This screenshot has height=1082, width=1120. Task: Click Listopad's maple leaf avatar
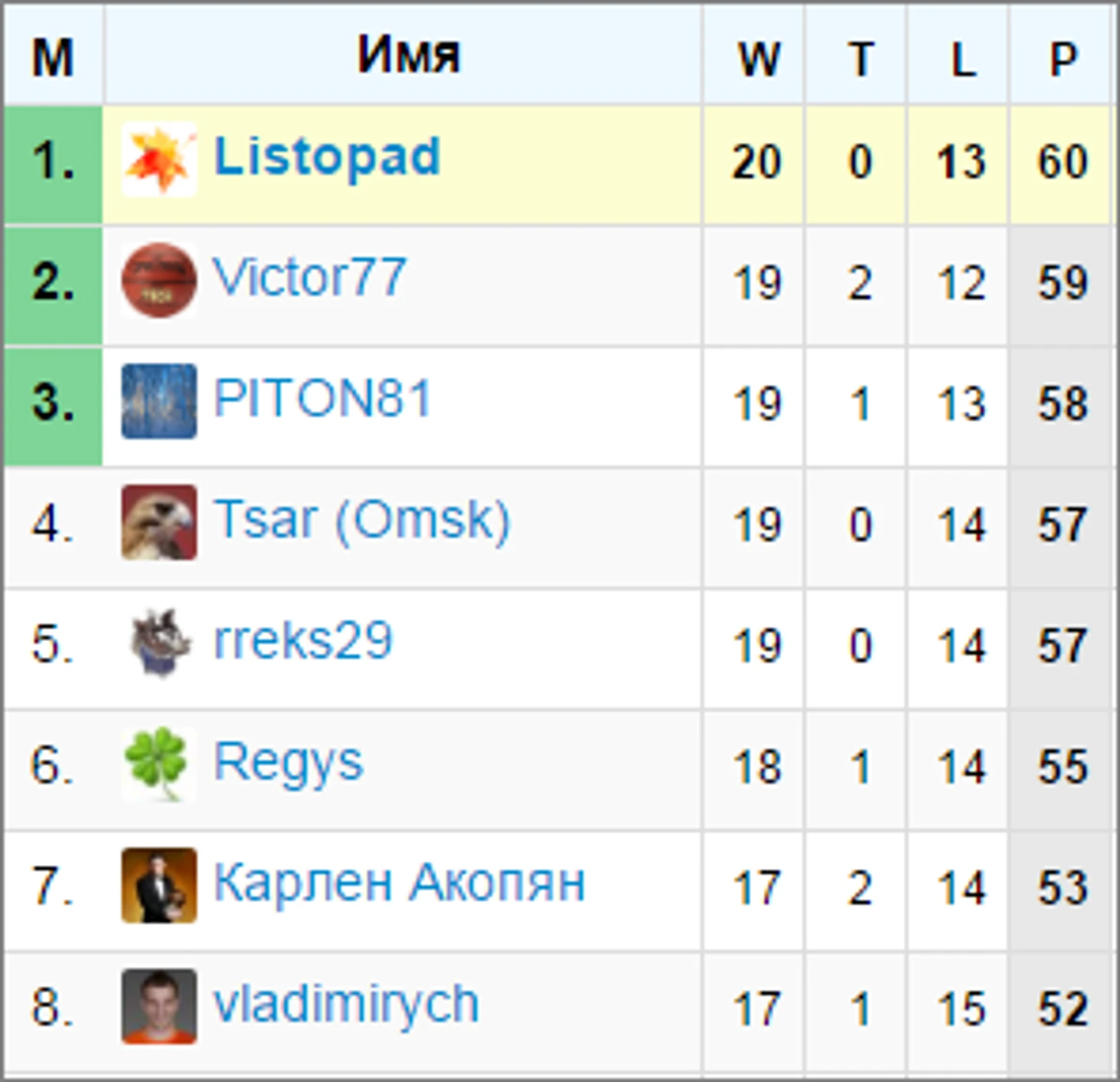click(x=159, y=160)
